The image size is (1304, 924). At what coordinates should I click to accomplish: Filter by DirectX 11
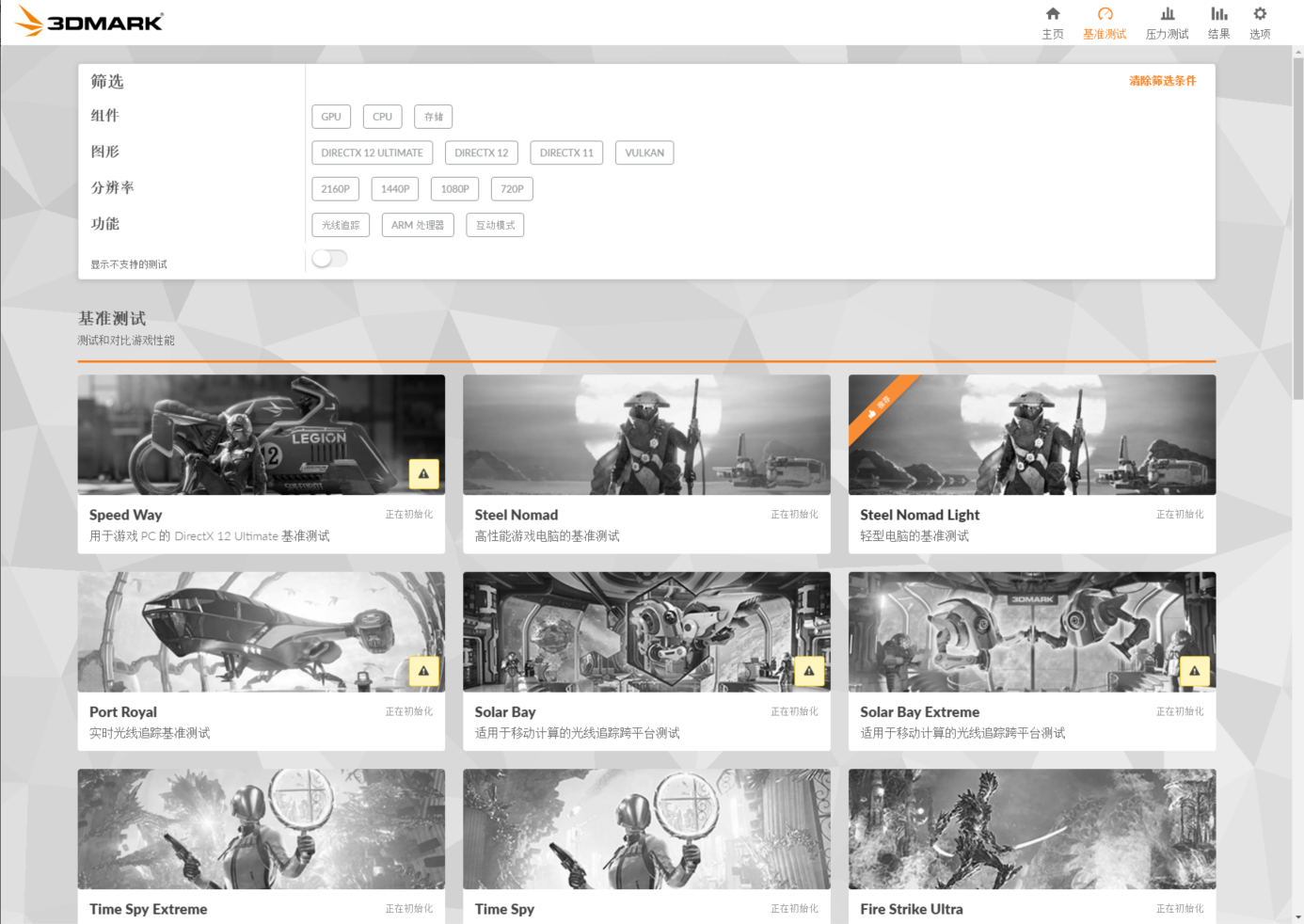pos(566,152)
